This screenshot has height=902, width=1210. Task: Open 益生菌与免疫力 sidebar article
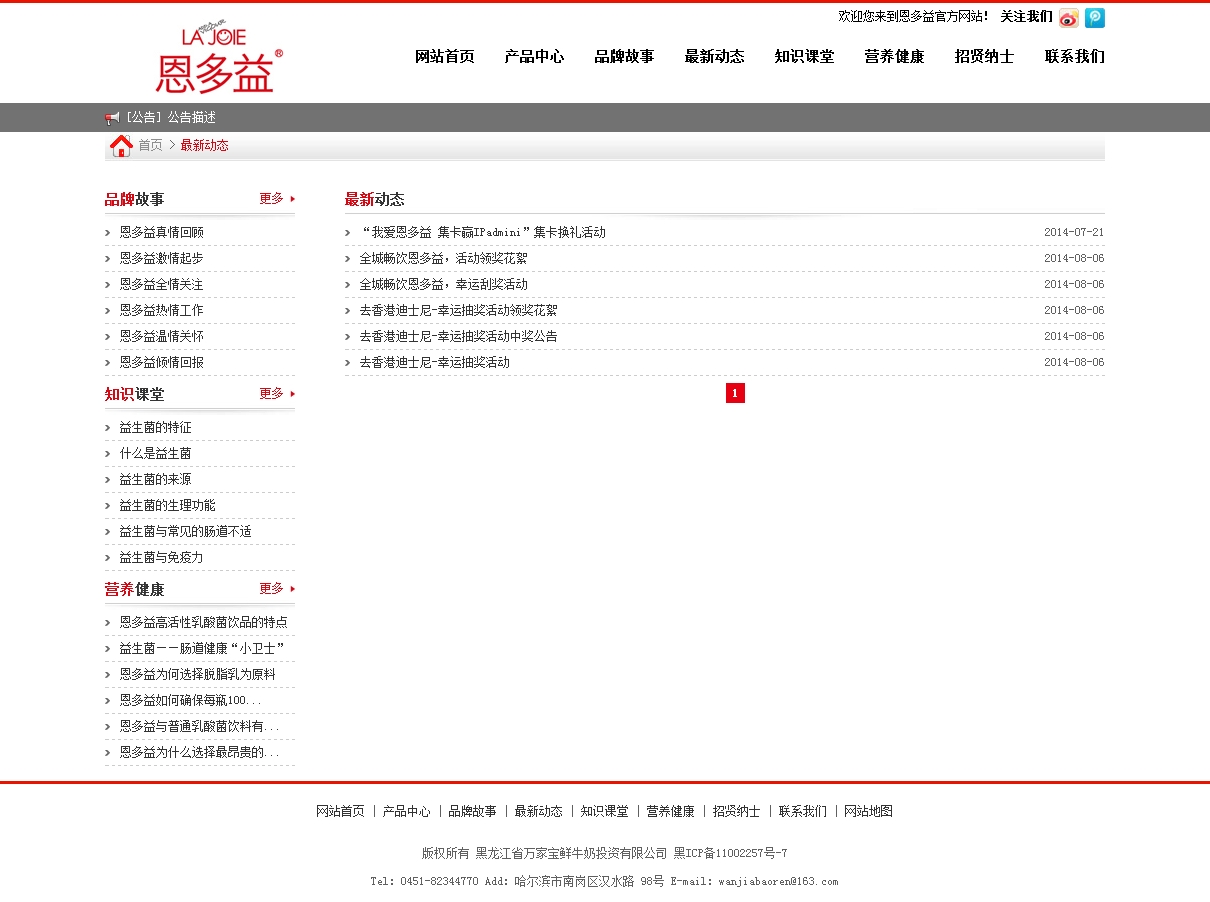161,557
